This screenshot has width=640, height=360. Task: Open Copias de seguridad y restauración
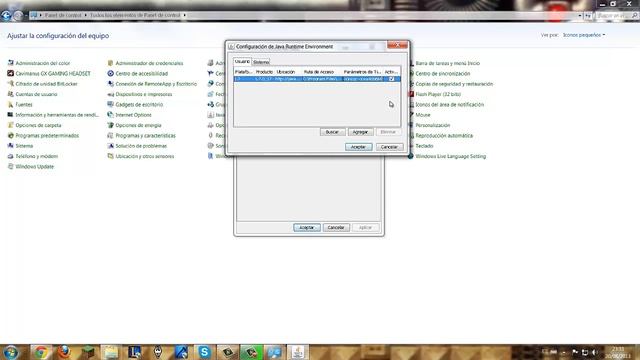point(454,84)
